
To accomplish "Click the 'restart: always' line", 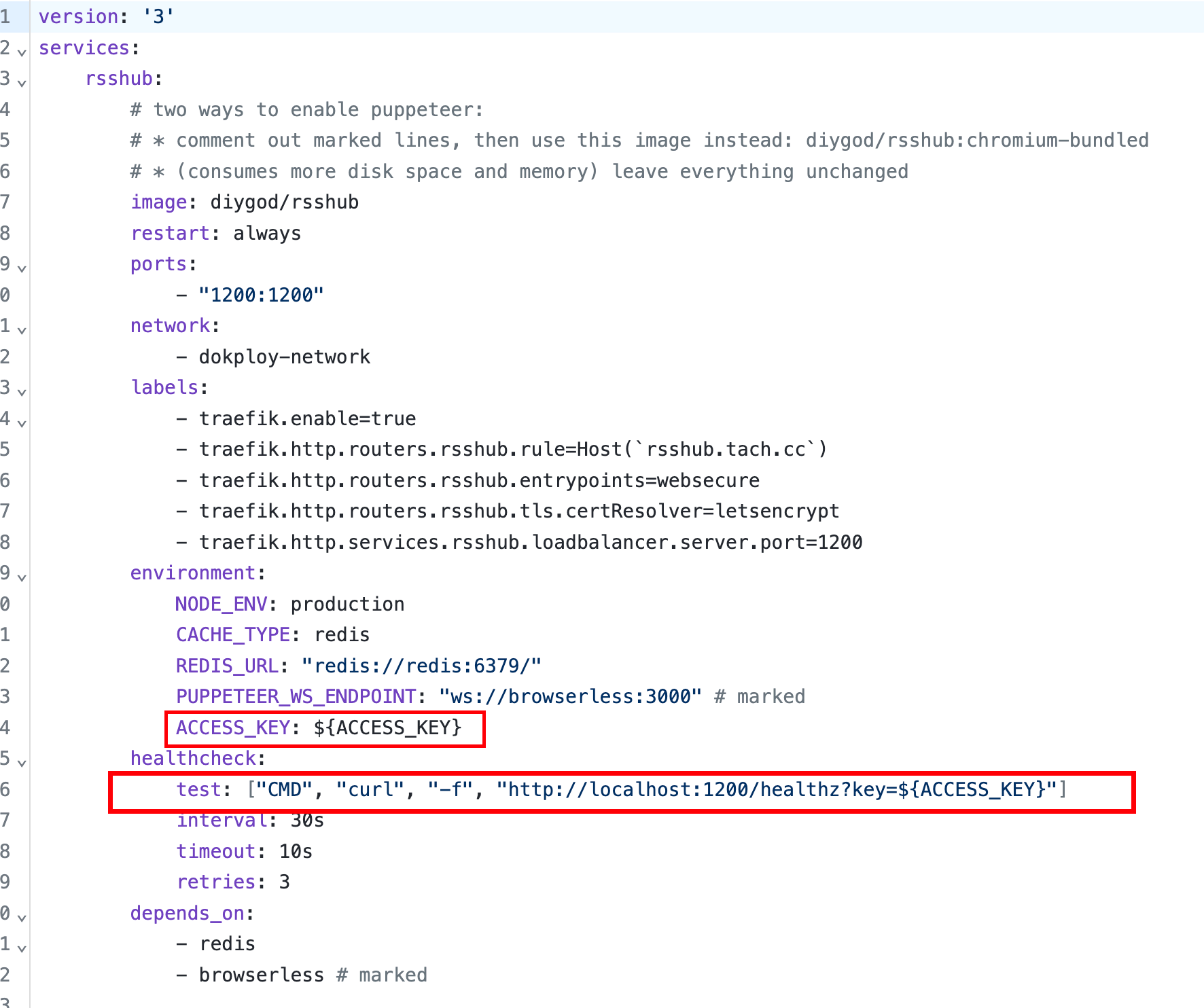I will click(215, 233).
